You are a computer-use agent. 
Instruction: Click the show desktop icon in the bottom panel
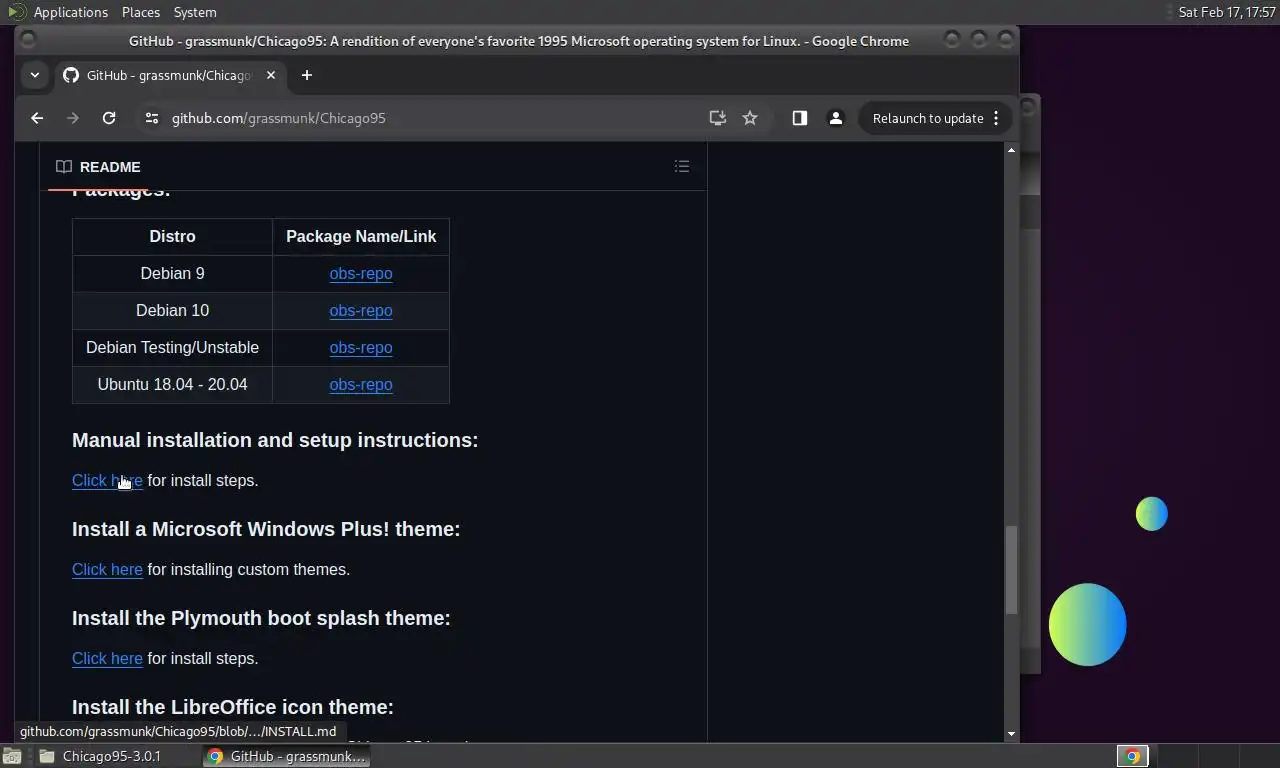point(11,756)
